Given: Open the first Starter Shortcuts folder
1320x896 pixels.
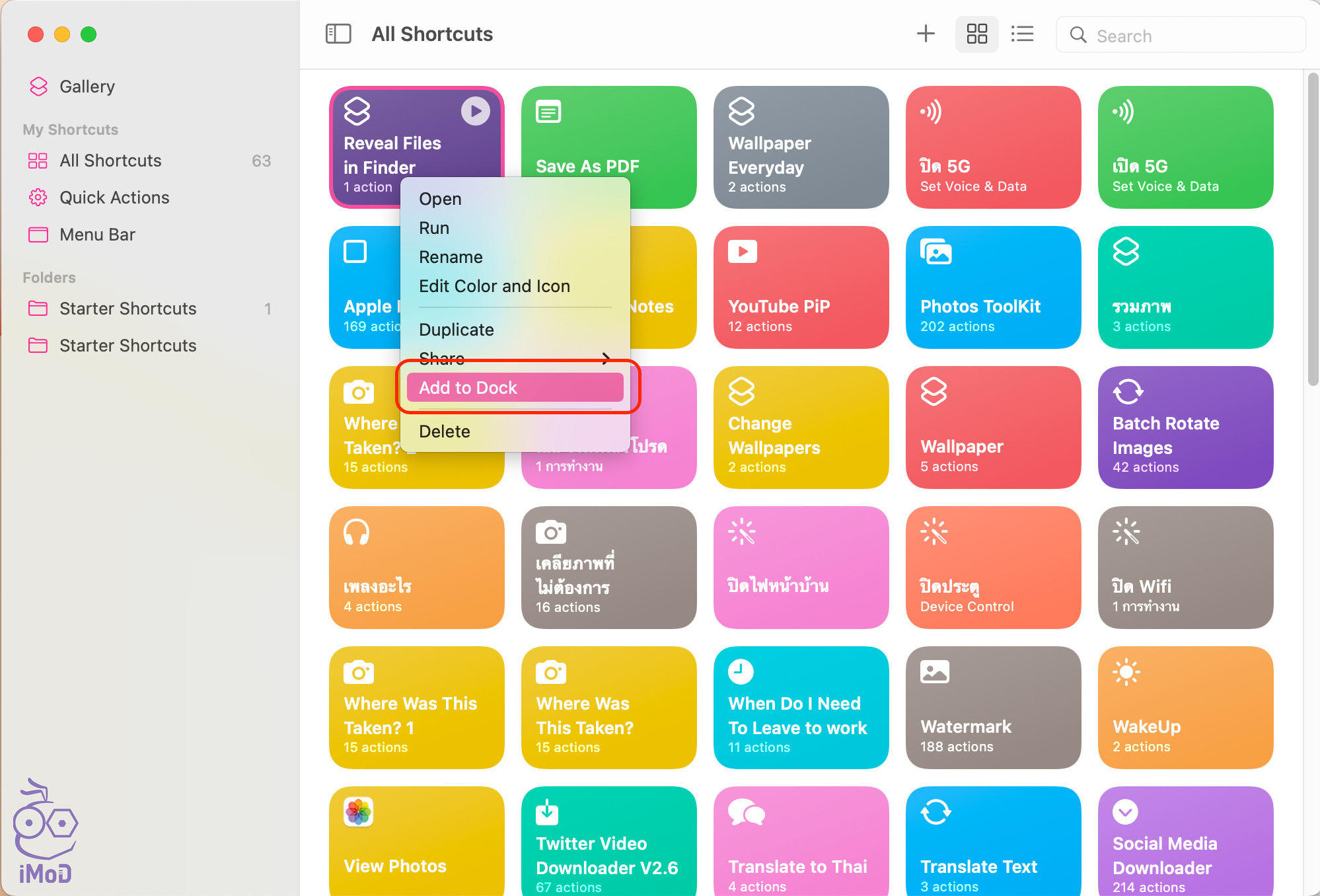Looking at the screenshot, I should (128, 309).
